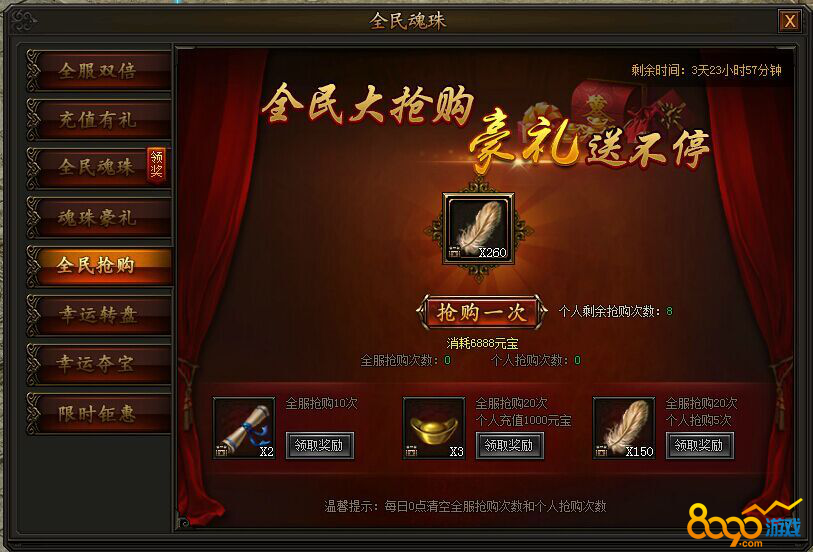Select the highlighted 全民抢购 tab
Viewport: 813px width, 552px height.
tap(99, 266)
